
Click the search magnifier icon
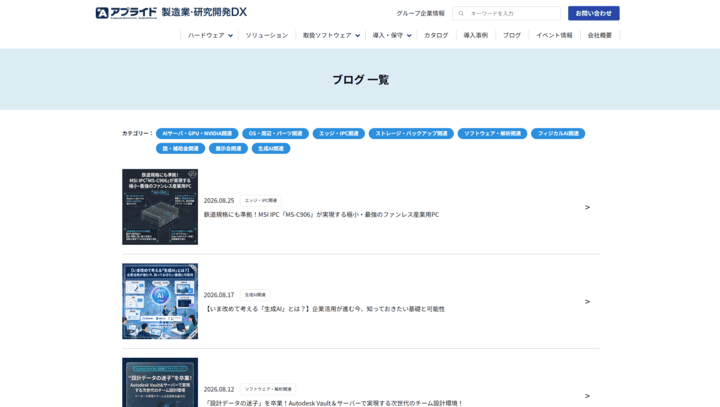[x=461, y=13]
